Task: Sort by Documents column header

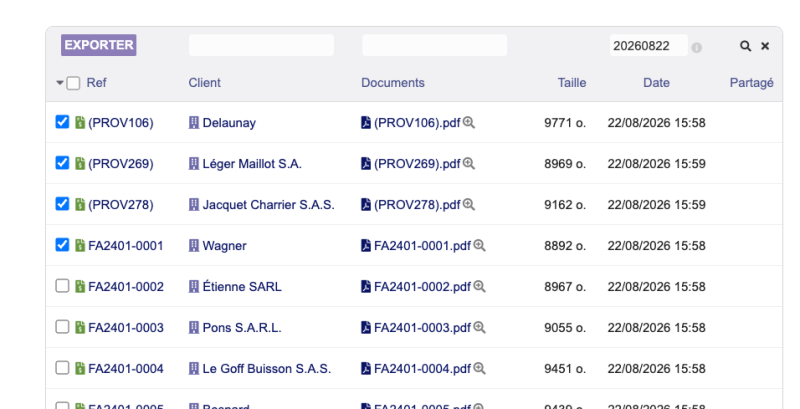Action: coord(393,83)
